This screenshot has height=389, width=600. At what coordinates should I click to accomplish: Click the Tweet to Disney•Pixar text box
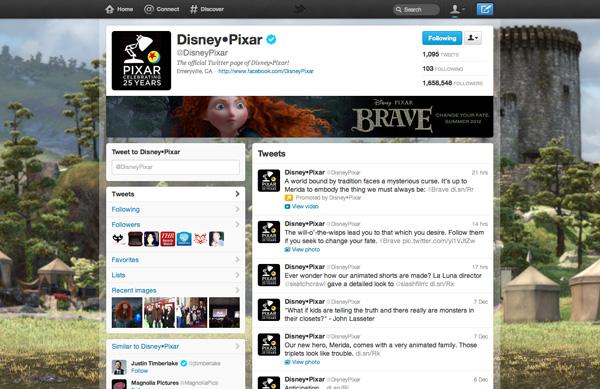[x=176, y=167]
